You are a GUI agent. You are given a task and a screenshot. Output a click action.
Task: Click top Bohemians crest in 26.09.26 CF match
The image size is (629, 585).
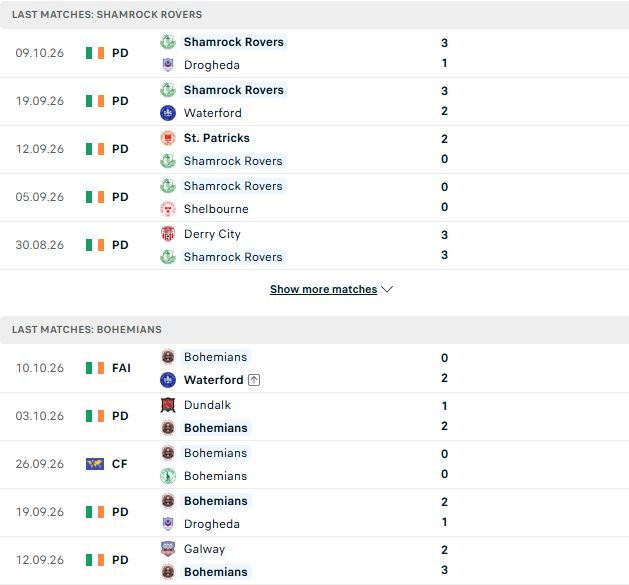coord(168,453)
